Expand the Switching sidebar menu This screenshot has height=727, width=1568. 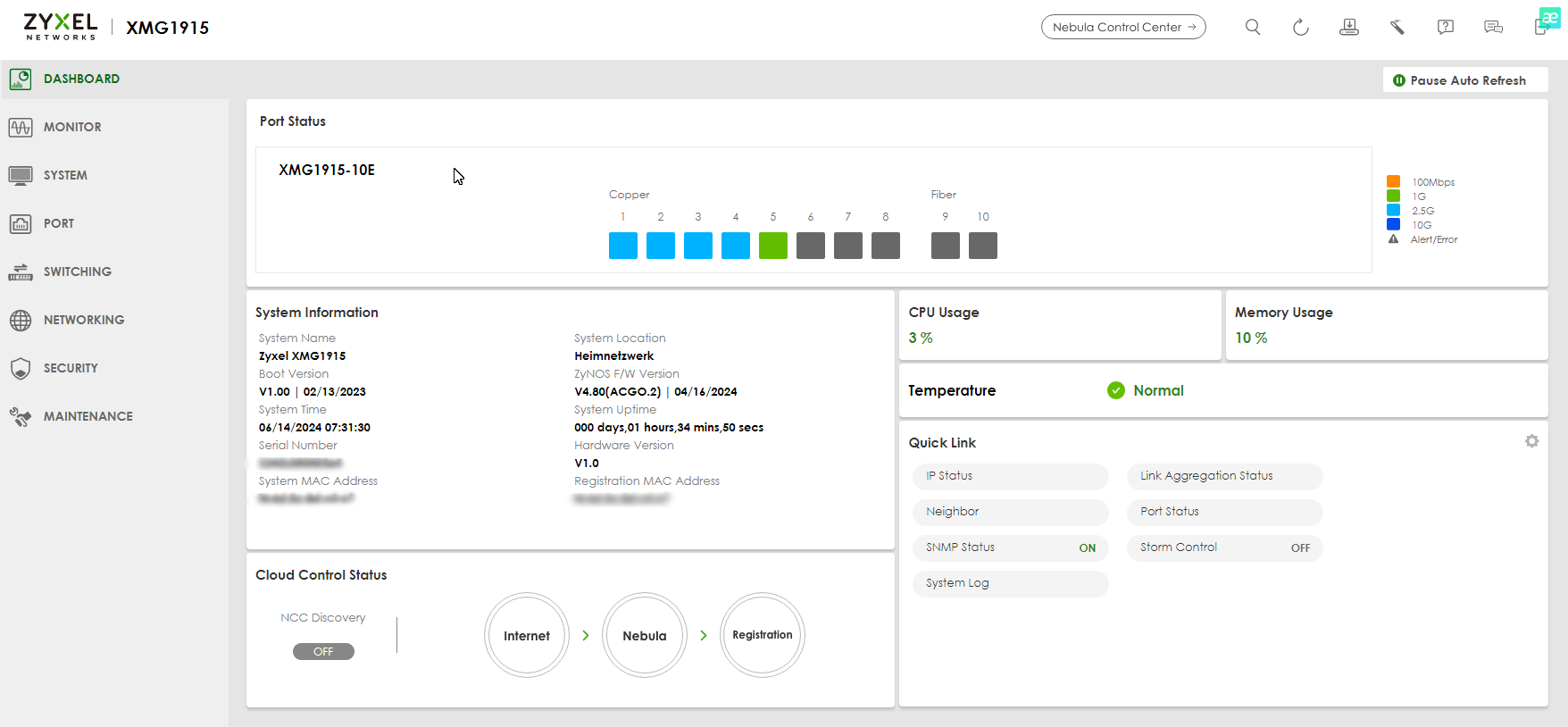click(x=78, y=272)
